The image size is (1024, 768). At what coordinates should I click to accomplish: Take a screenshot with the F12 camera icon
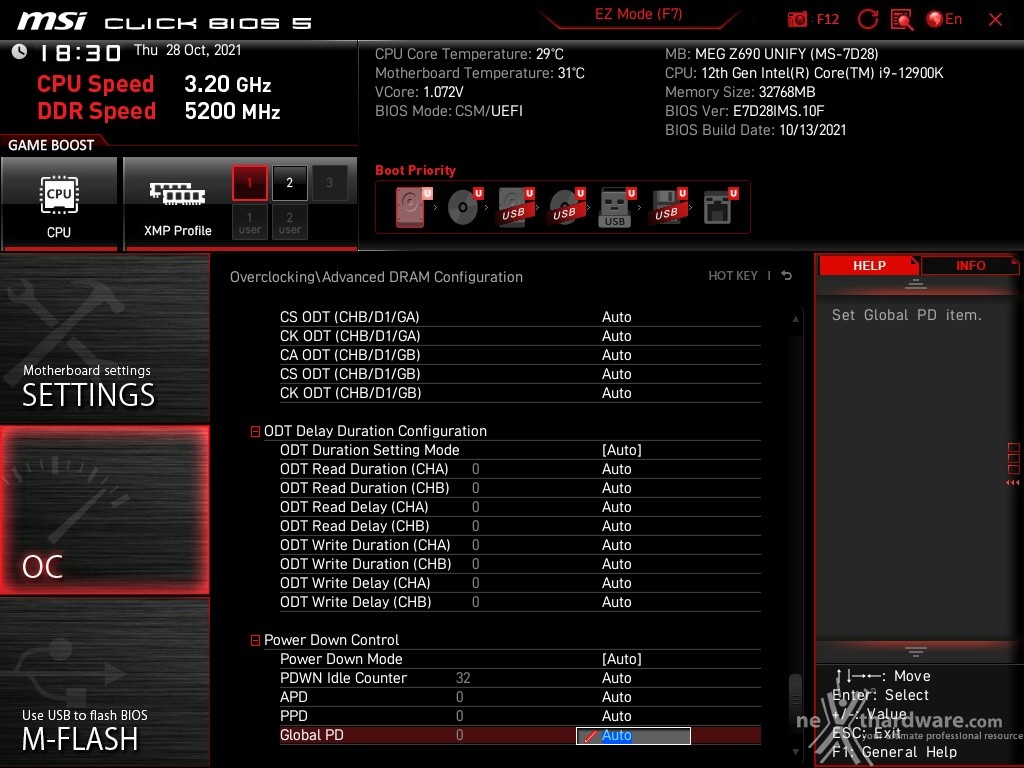[797, 20]
